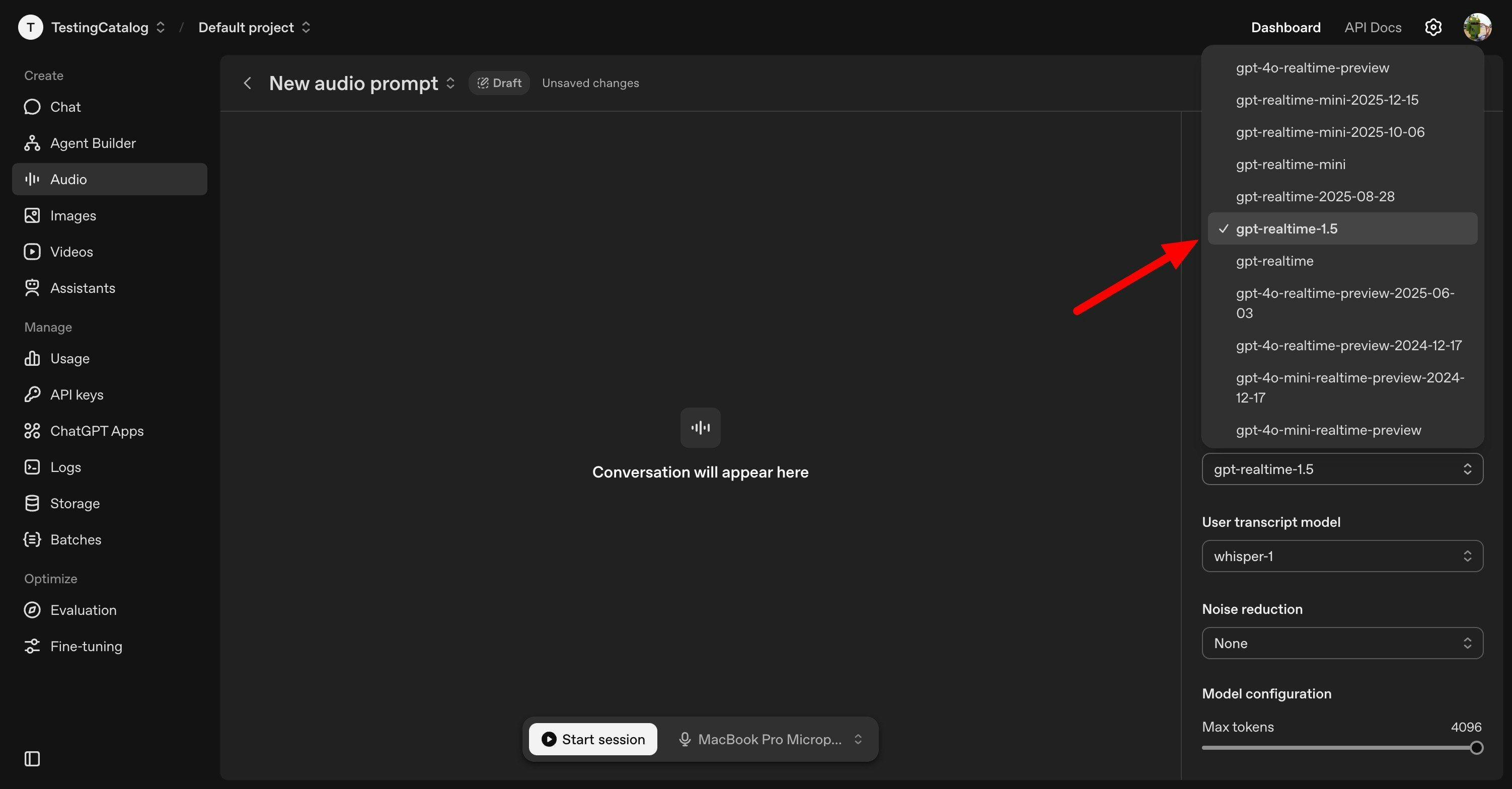Image resolution: width=1512 pixels, height=789 pixels.
Task: Open the Images section
Action: (x=72, y=215)
